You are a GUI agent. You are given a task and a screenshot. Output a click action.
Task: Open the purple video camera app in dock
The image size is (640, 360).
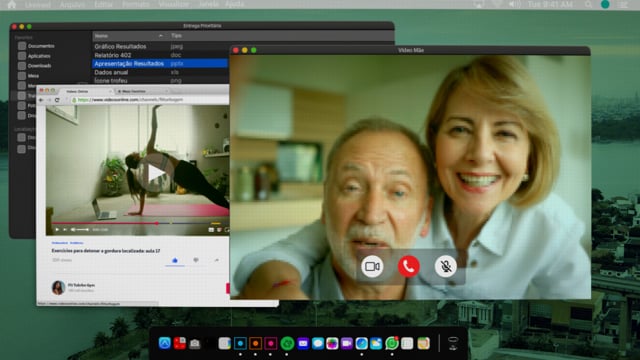tap(347, 344)
